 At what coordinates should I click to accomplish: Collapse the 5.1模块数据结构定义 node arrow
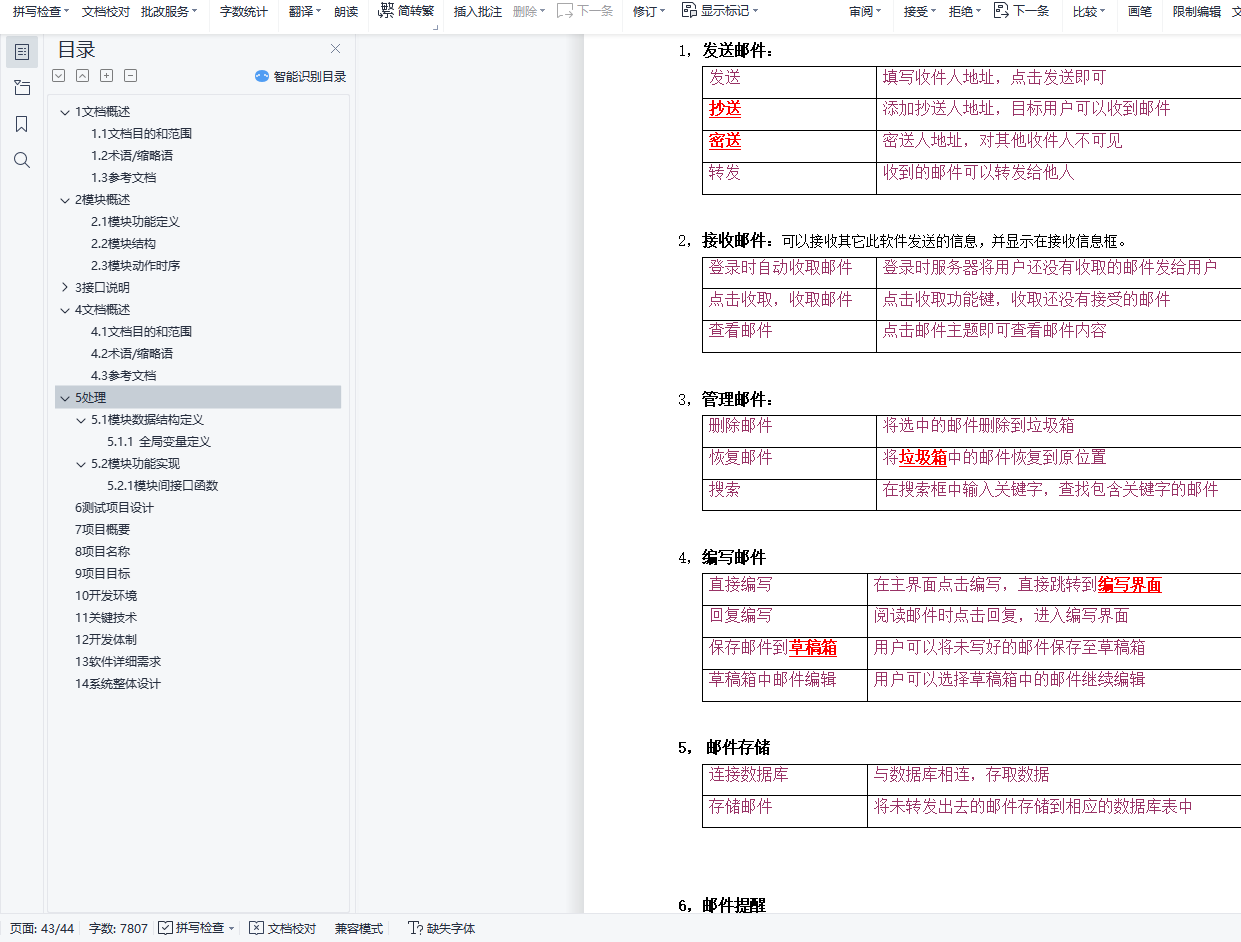[x=81, y=420]
